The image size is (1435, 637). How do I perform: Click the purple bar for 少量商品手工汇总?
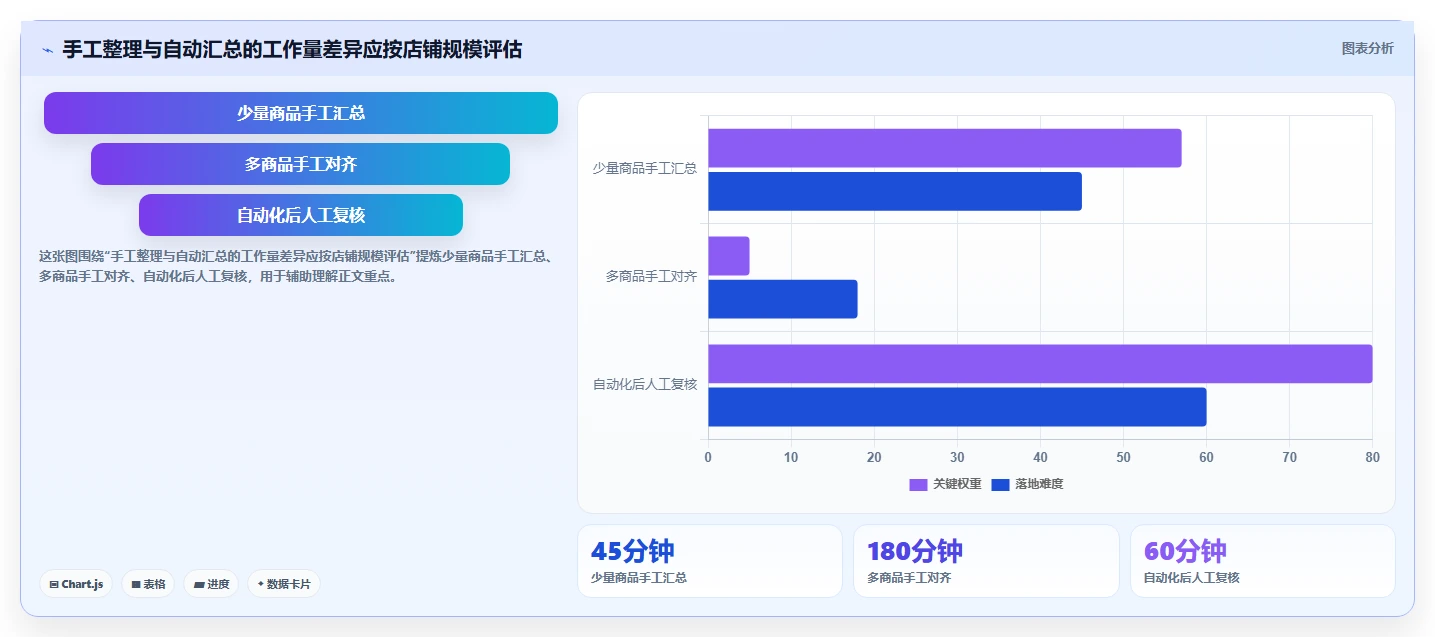pyautogui.click(x=945, y=148)
